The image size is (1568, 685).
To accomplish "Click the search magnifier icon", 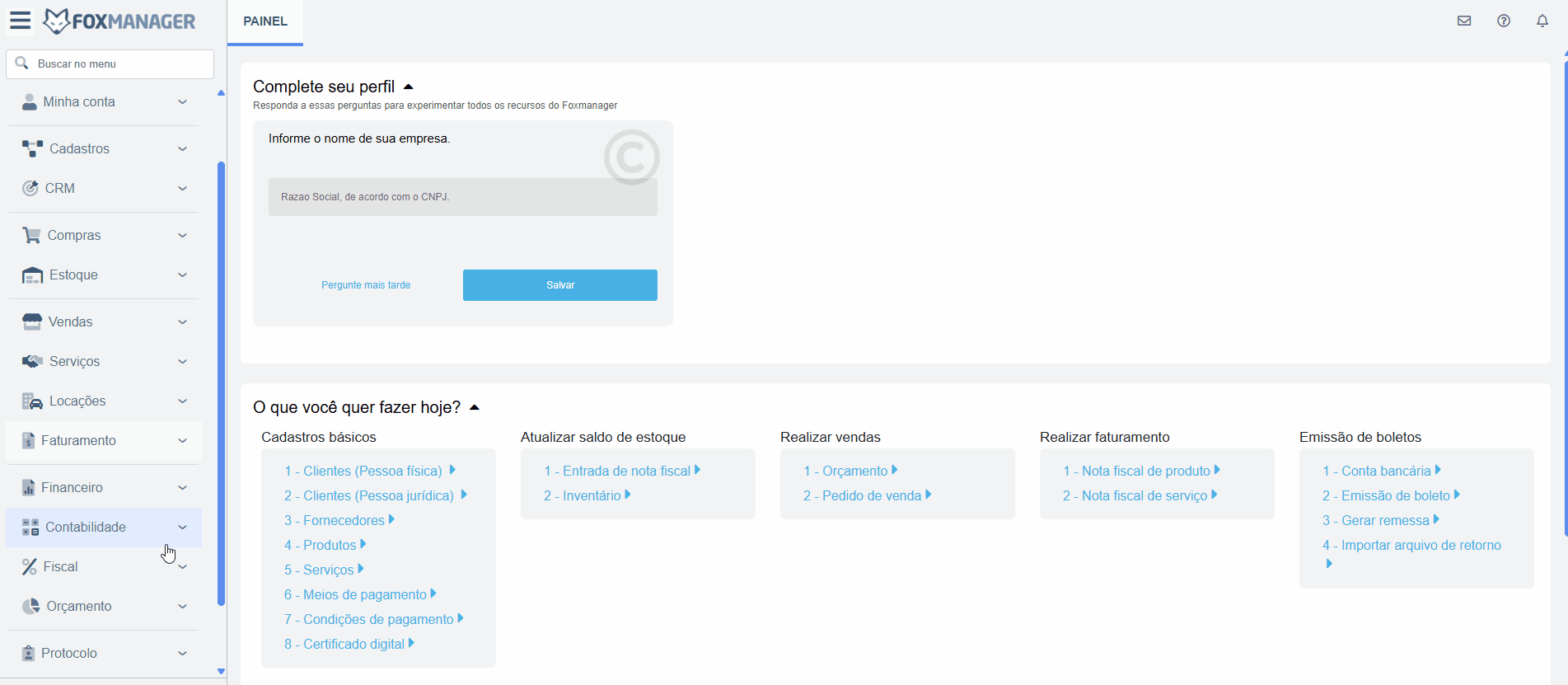I will pyautogui.click(x=22, y=63).
